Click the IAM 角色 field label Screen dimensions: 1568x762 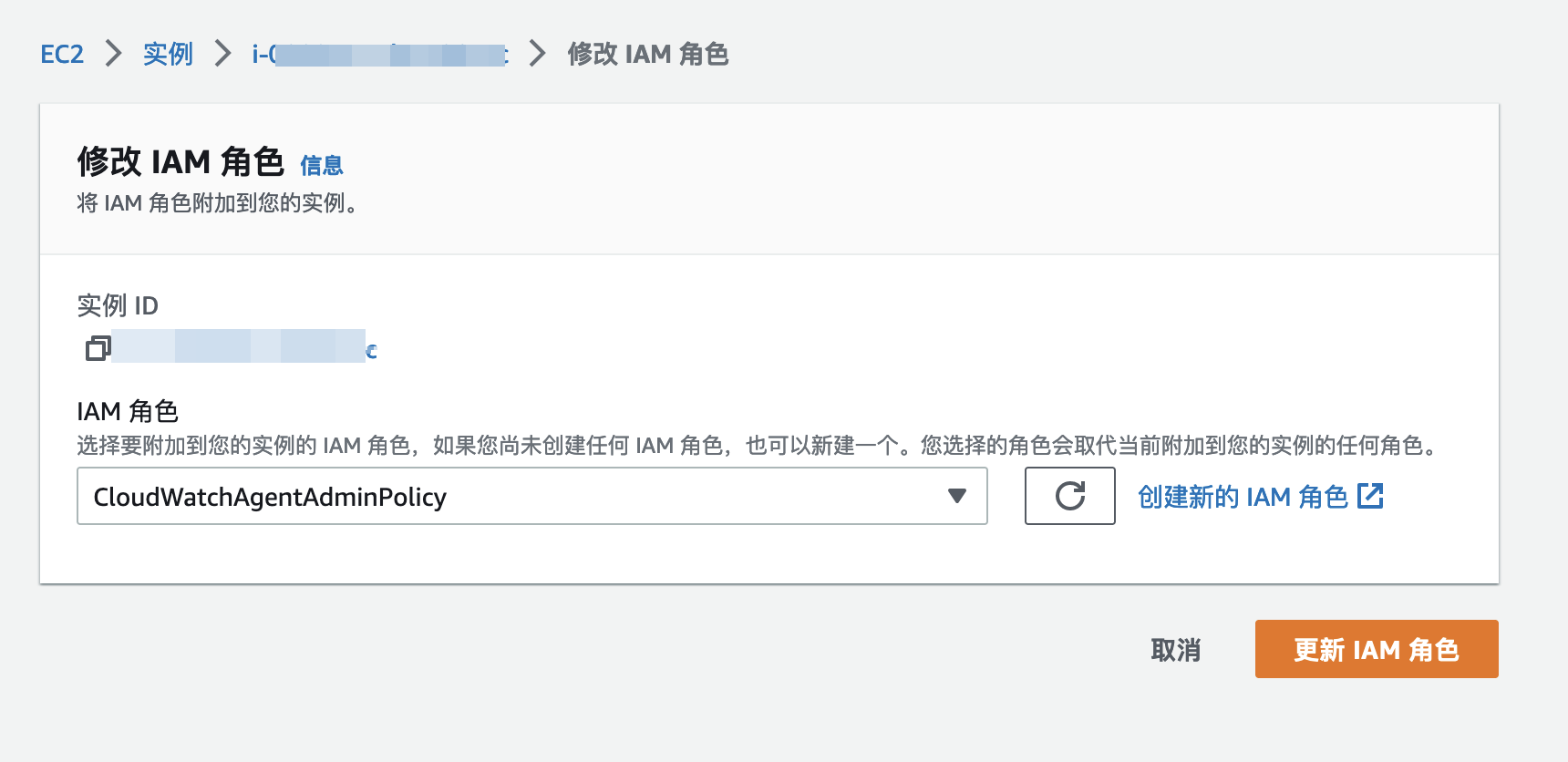click(128, 411)
